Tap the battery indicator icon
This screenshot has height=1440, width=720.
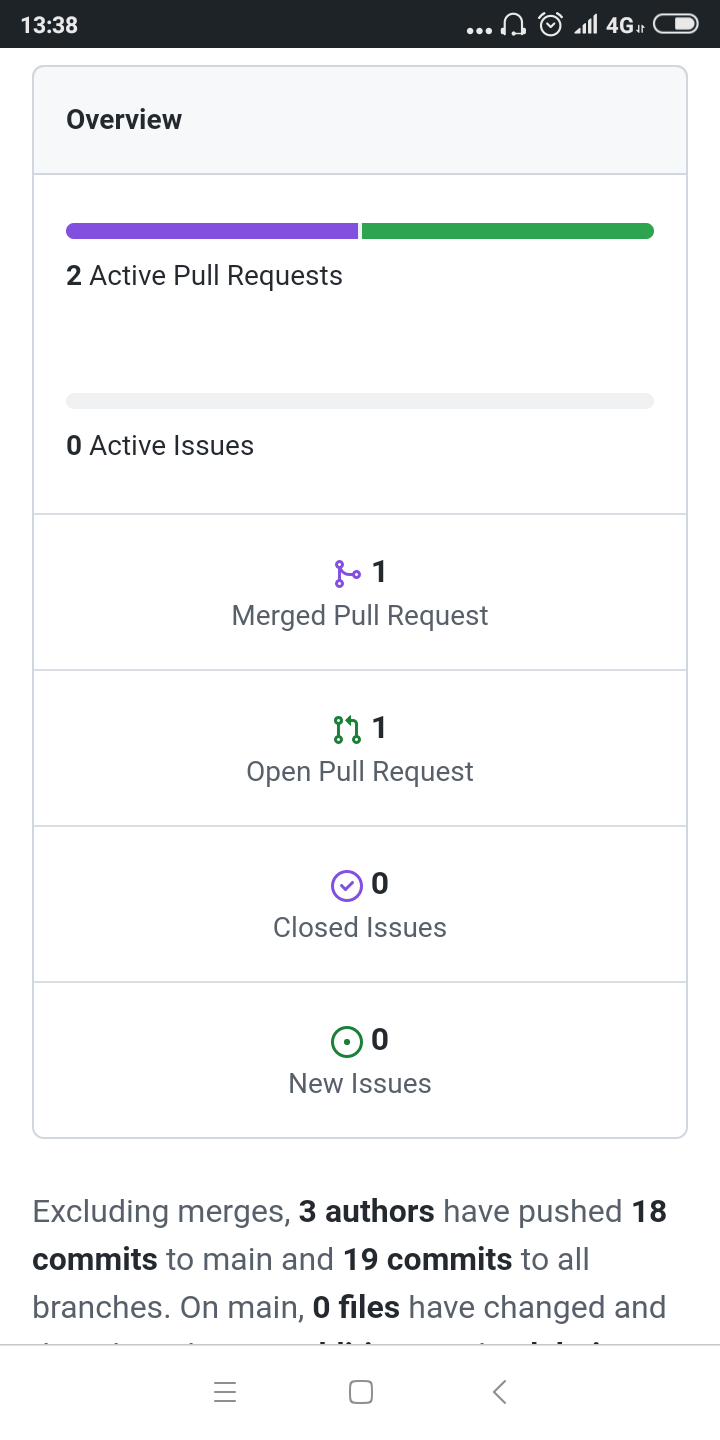point(675,25)
